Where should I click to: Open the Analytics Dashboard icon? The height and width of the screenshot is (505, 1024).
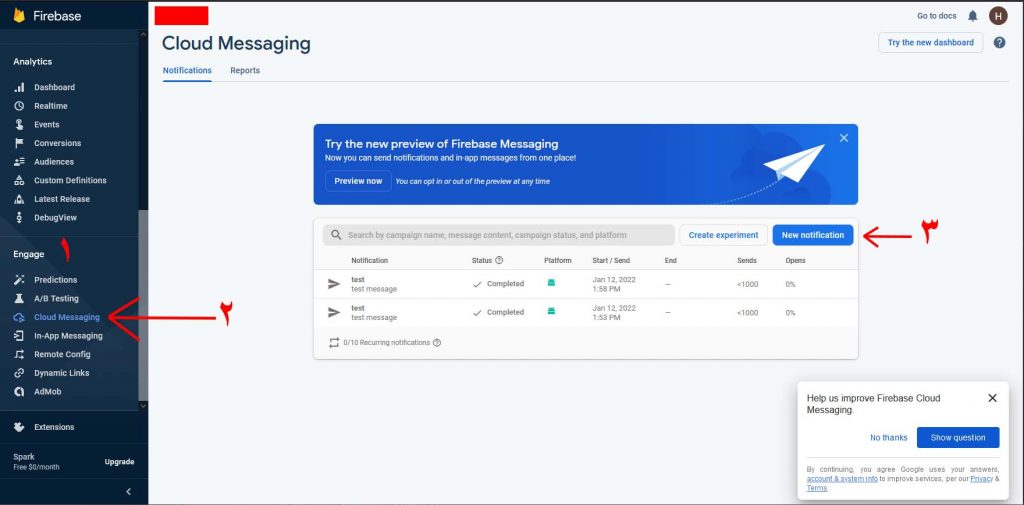click(20, 87)
